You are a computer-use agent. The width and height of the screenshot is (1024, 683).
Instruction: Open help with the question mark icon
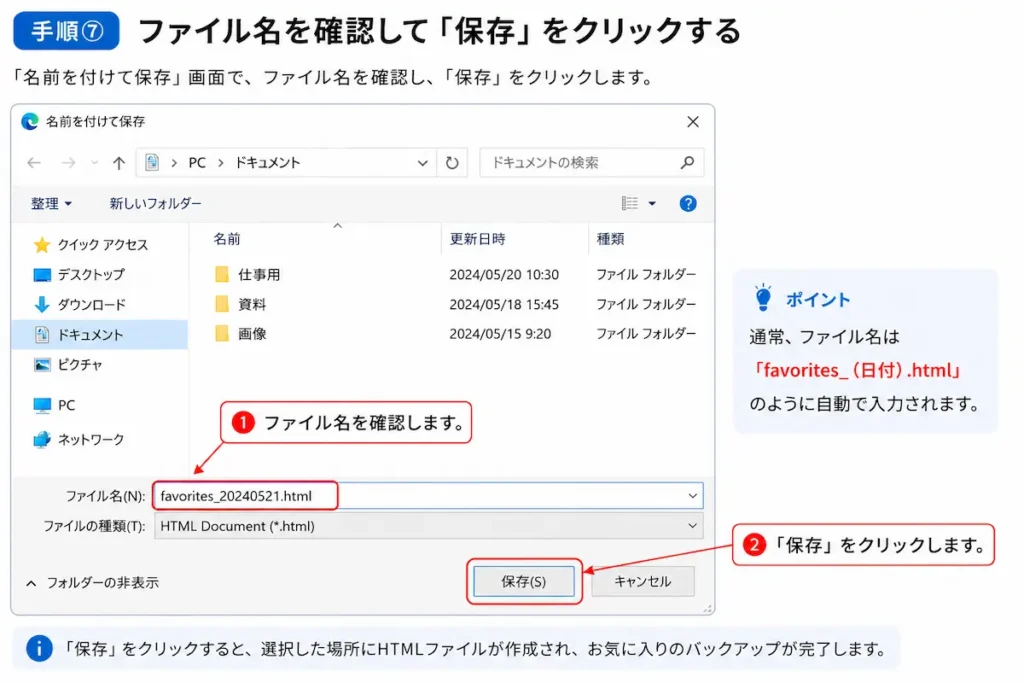pyautogui.click(x=688, y=204)
